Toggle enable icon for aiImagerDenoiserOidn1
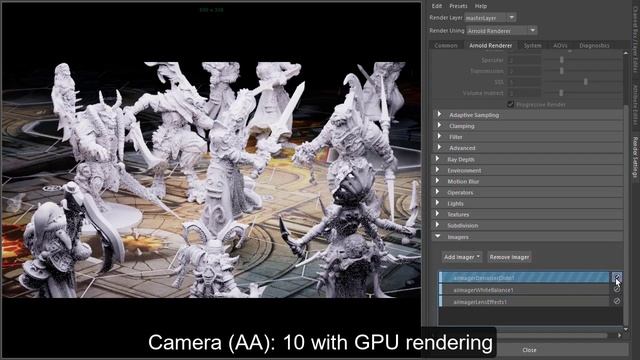The width and height of the screenshot is (640, 360). coord(617,278)
